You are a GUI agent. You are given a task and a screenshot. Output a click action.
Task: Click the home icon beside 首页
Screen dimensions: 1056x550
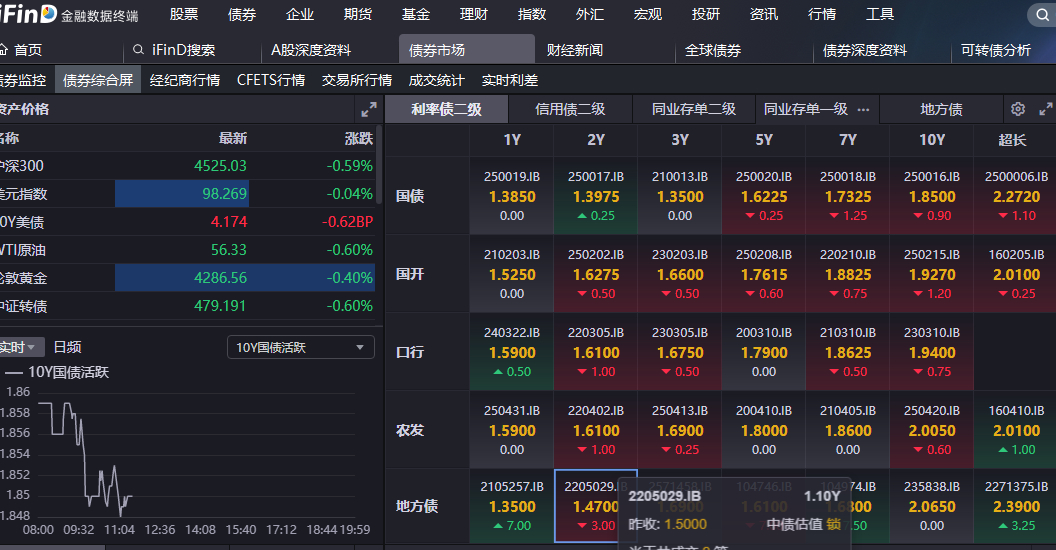pos(3,50)
